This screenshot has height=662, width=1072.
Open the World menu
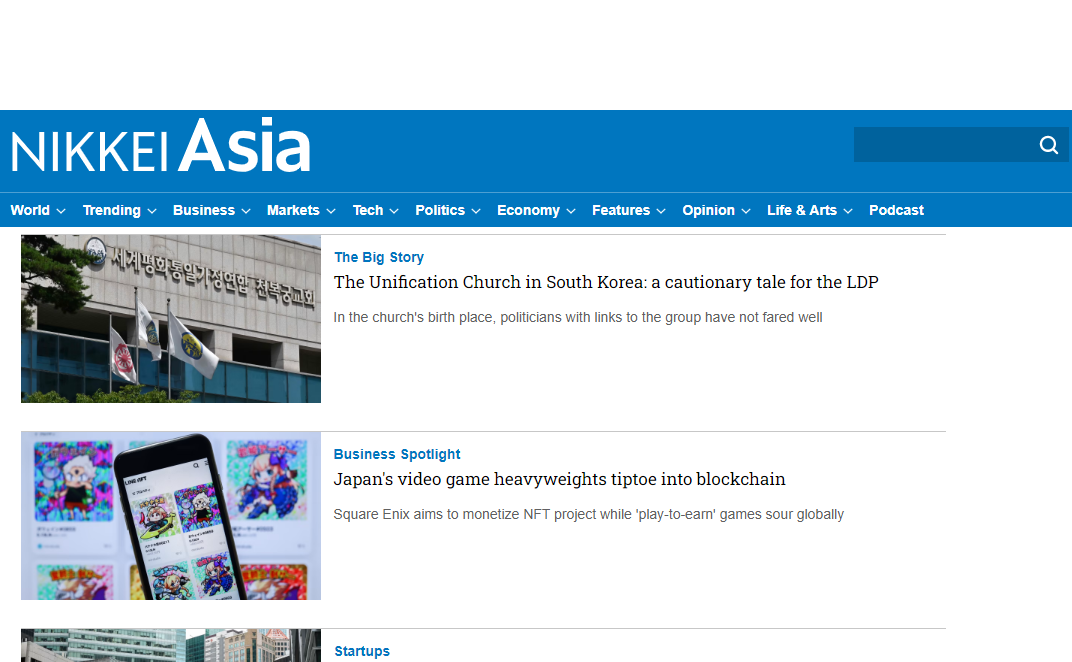click(x=30, y=210)
